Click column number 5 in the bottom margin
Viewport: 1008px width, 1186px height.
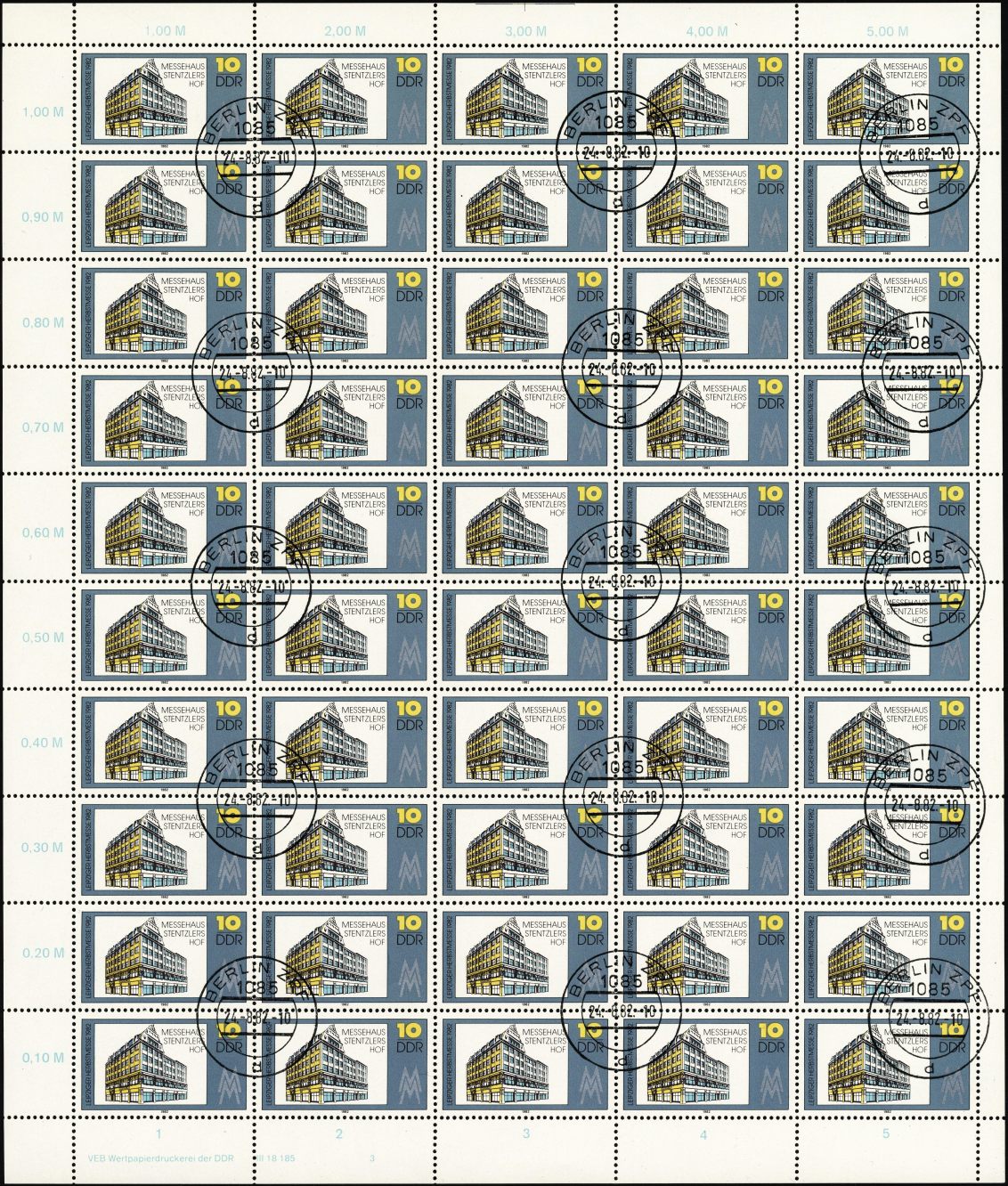(886, 1133)
